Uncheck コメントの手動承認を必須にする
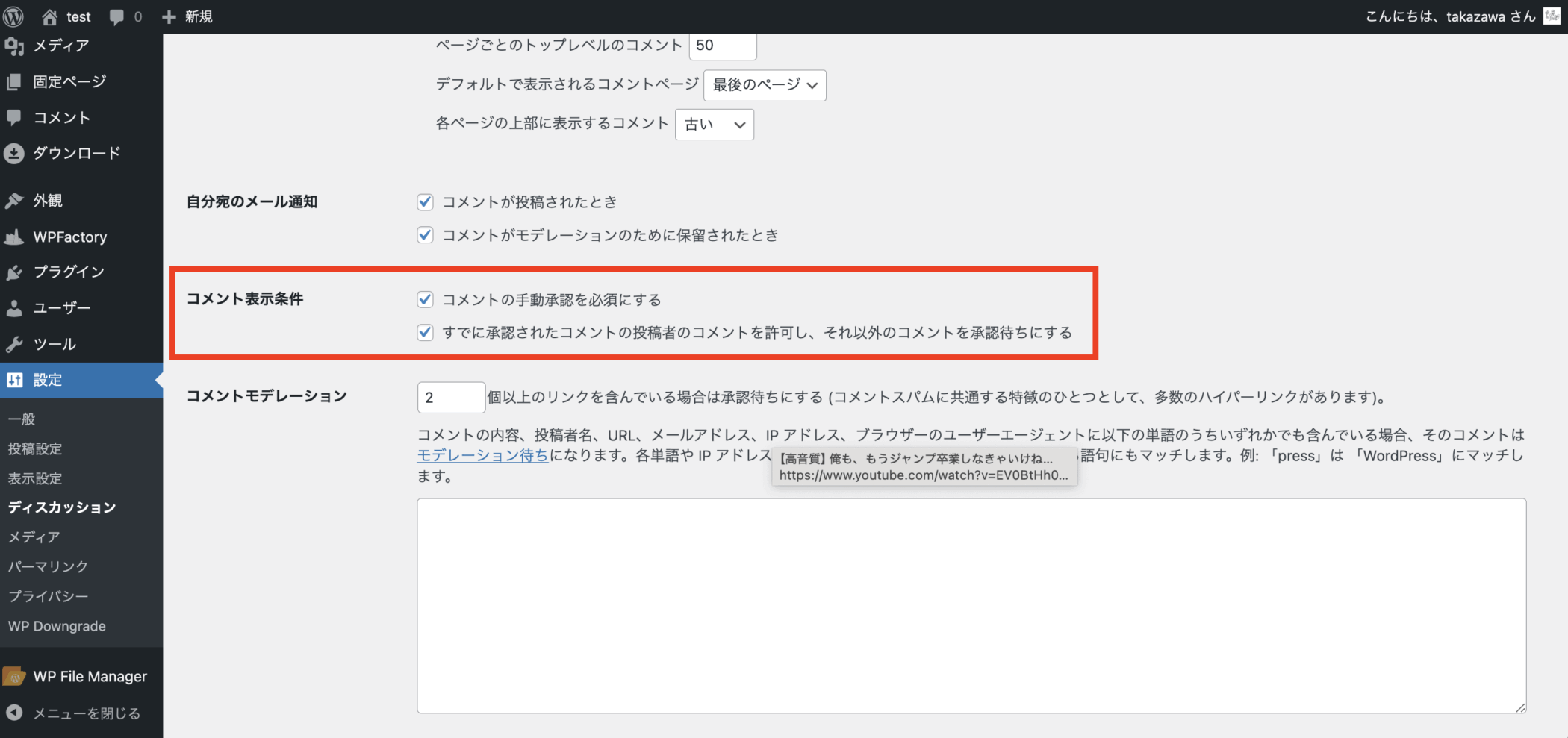Screen dimensions: 1568x738 tap(425, 299)
